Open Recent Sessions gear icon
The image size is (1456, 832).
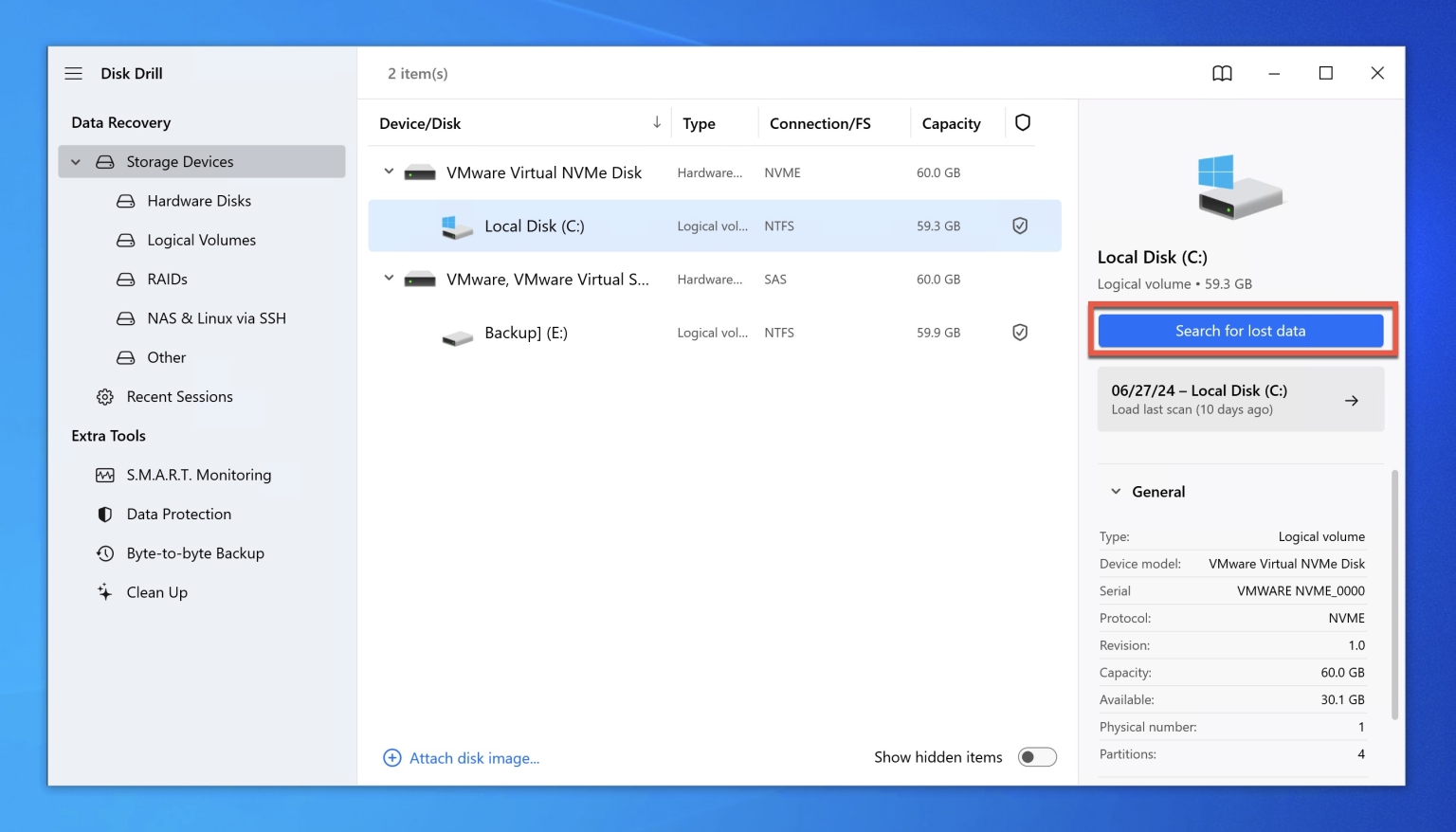[104, 396]
